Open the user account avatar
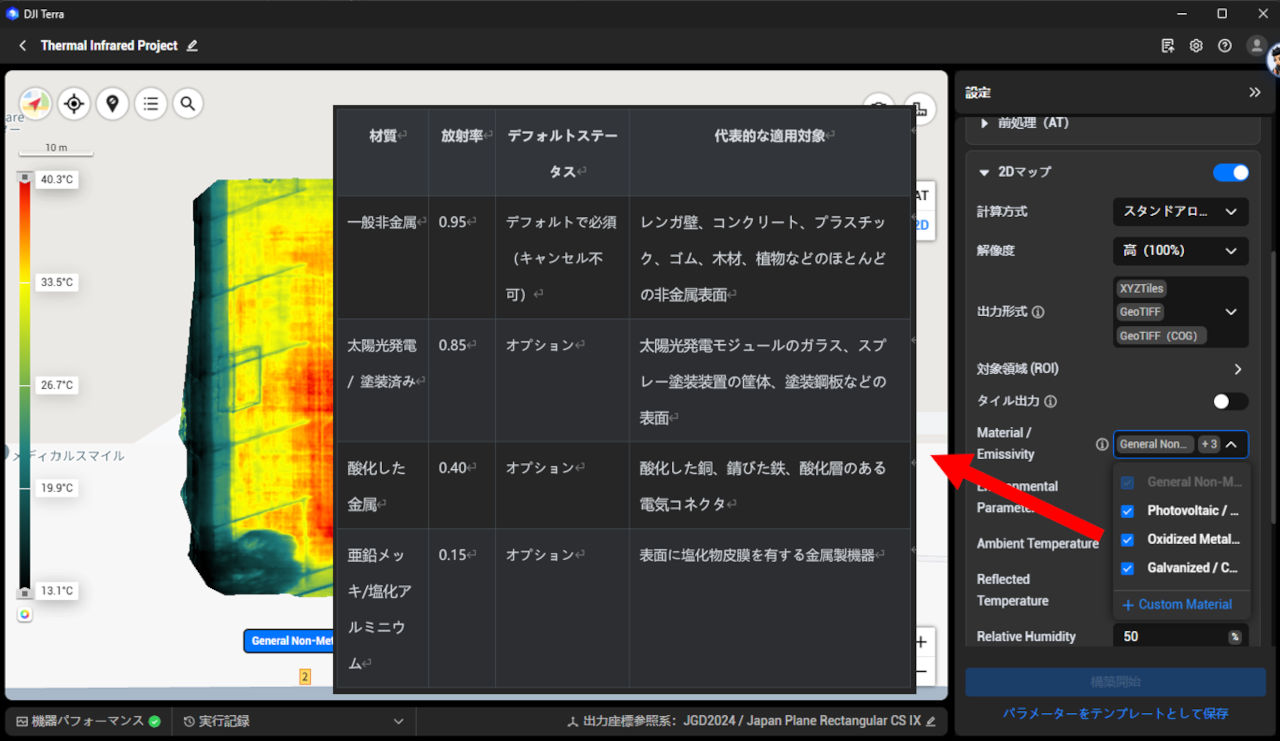 click(x=1257, y=46)
